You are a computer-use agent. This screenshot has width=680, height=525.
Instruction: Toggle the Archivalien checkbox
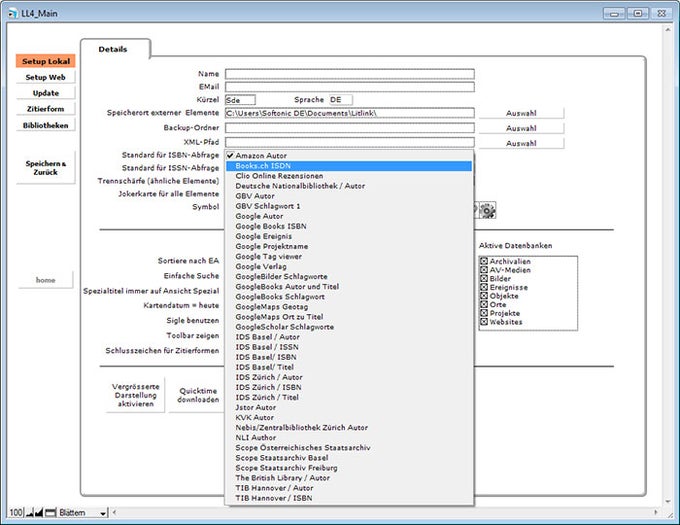point(484,261)
